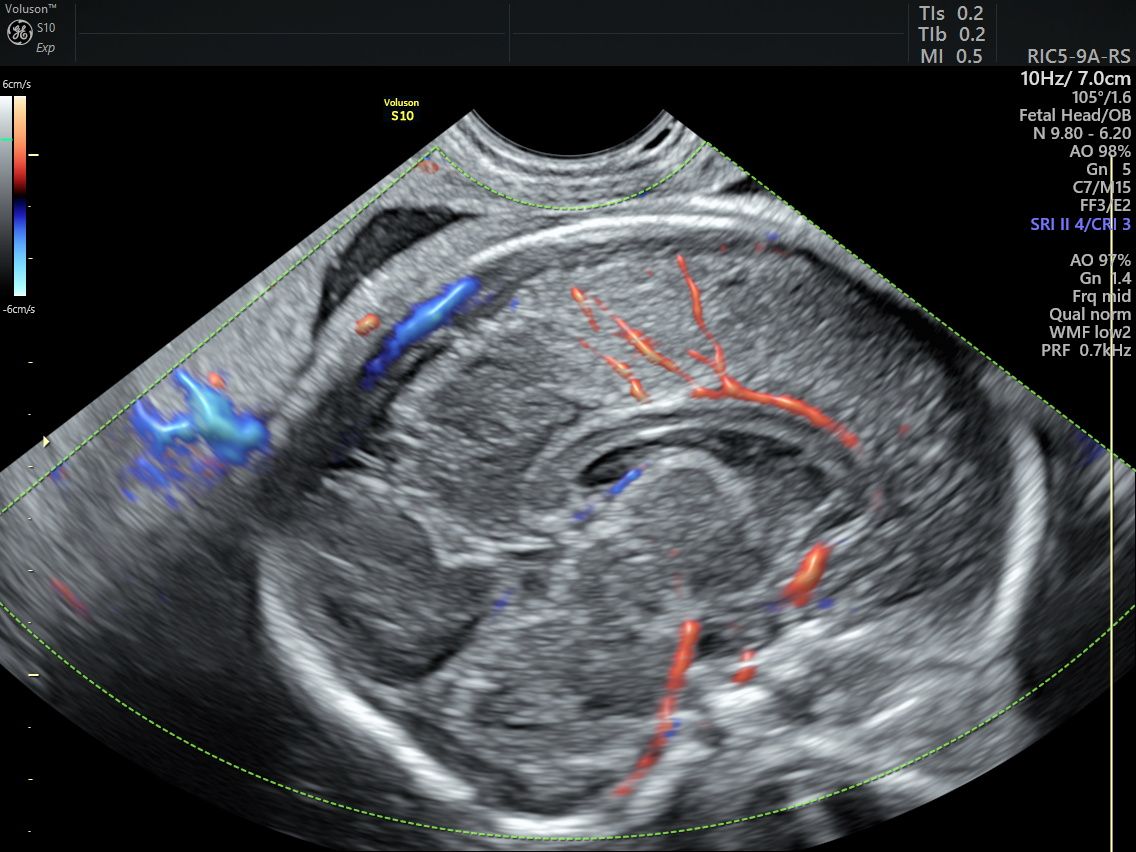Click the Fetal Head/OB preset label

[1074, 115]
